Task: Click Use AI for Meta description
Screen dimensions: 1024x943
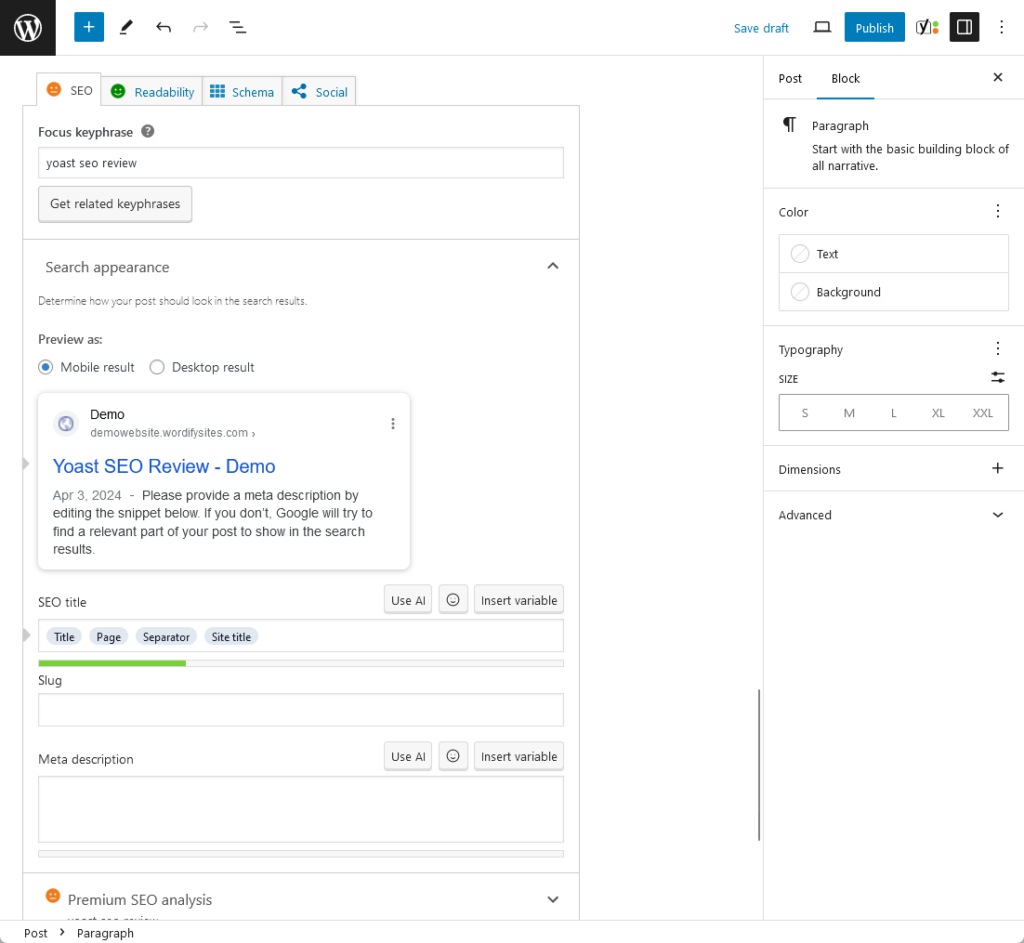Action: click(x=408, y=756)
